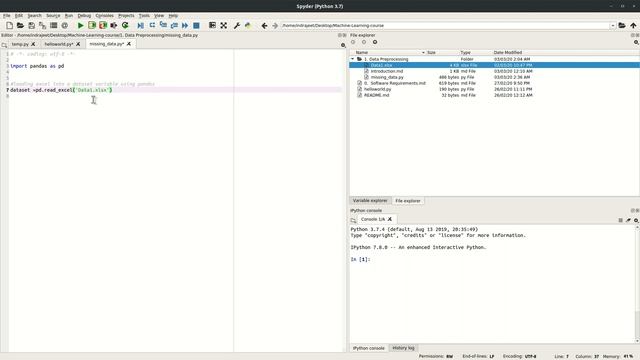Viewport: 640px width, 360px height.
Task: Open the Debug menu
Action: (x=84, y=16)
